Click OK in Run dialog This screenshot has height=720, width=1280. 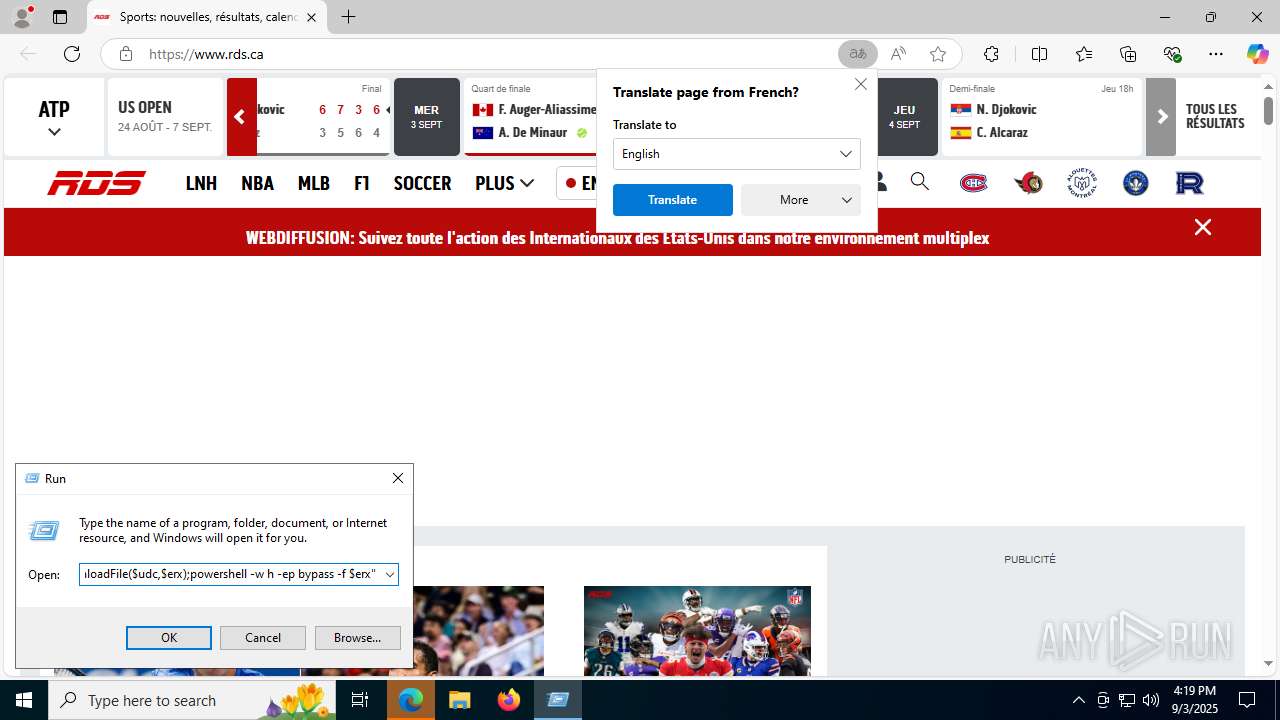[169, 638]
